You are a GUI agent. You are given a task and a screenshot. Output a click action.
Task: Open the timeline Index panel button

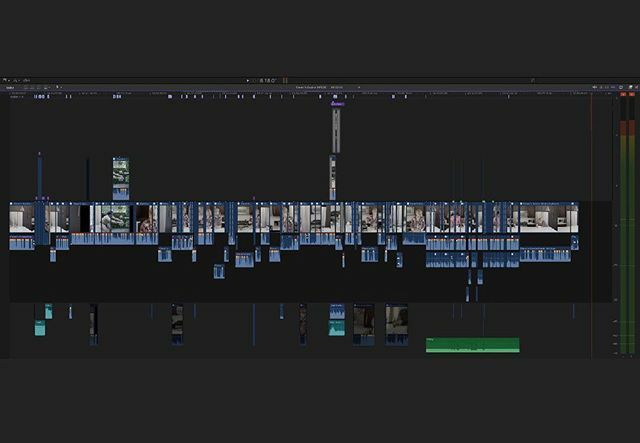[10, 87]
